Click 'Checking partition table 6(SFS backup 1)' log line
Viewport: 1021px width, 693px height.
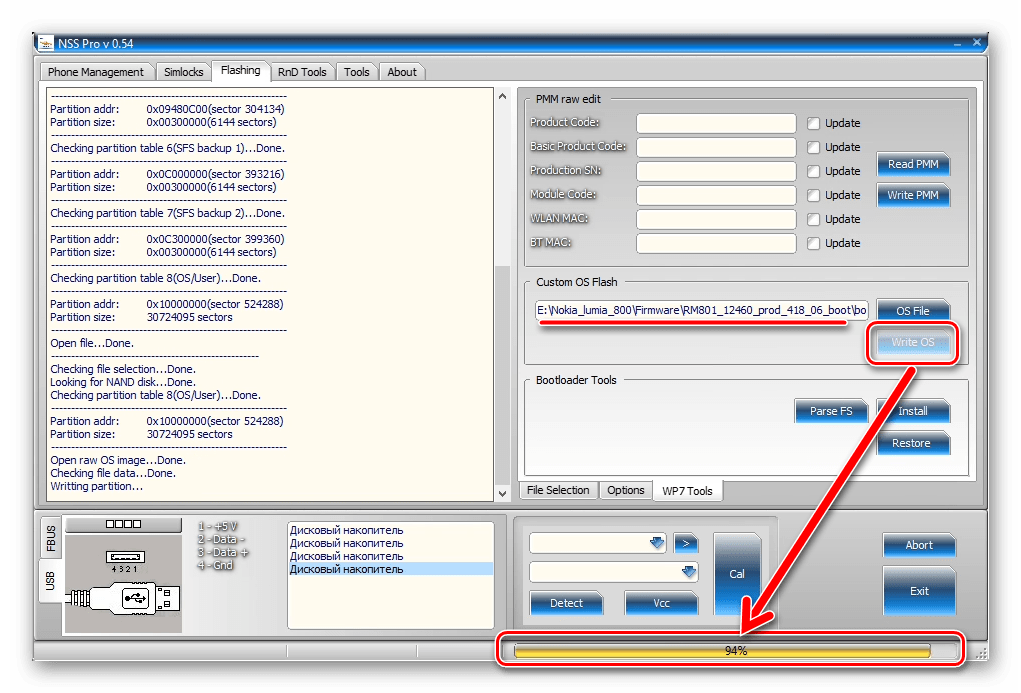(167, 148)
